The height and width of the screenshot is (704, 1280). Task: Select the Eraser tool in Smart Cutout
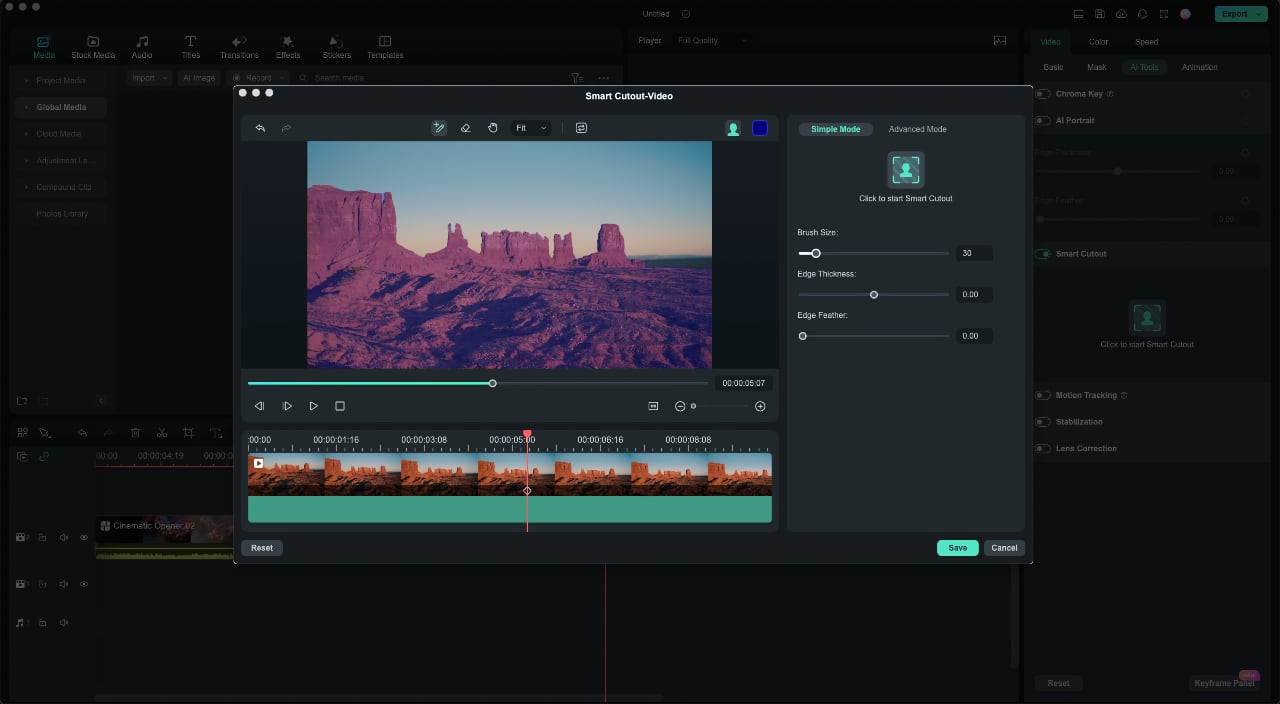click(x=465, y=128)
